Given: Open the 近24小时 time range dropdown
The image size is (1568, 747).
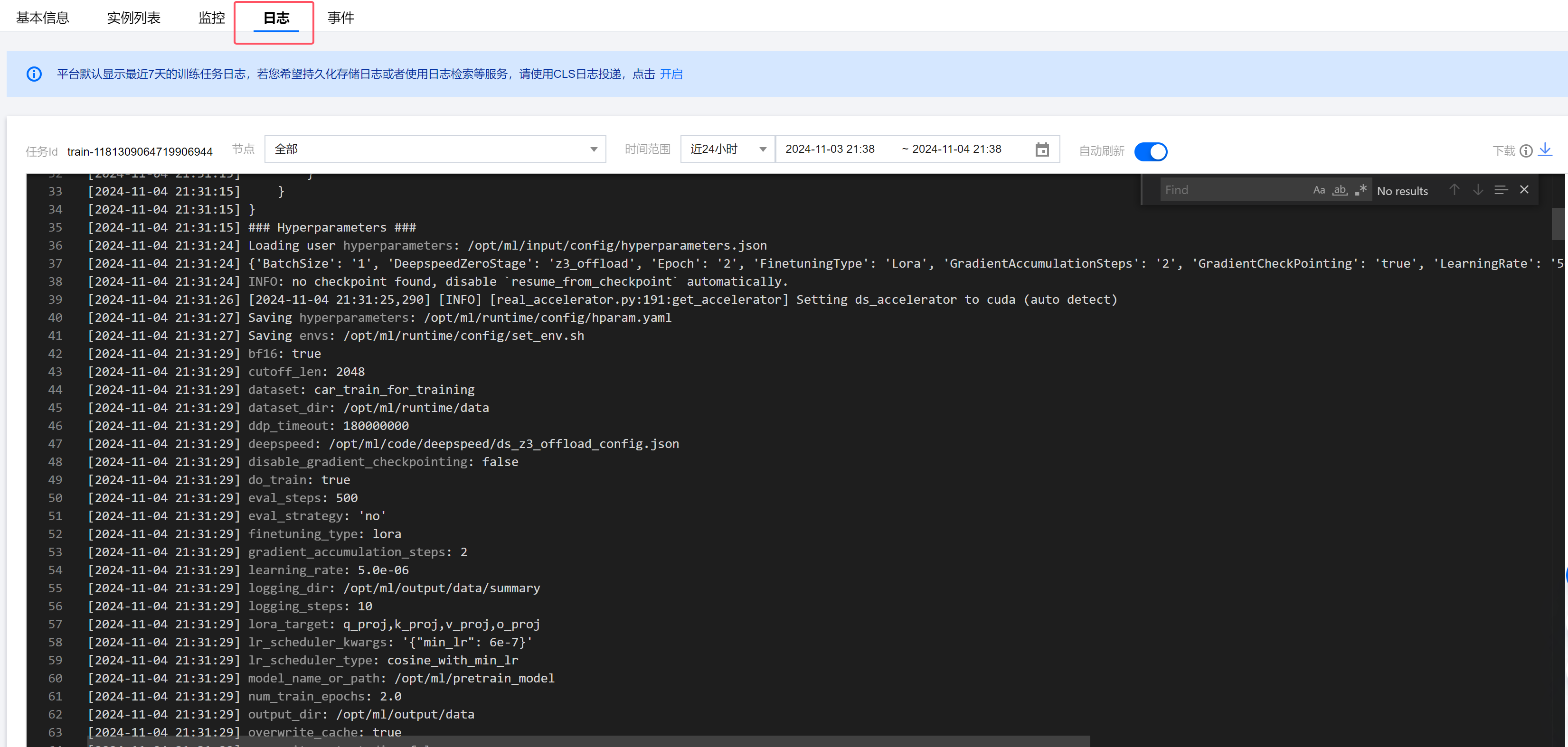Looking at the screenshot, I should point(727,149).
